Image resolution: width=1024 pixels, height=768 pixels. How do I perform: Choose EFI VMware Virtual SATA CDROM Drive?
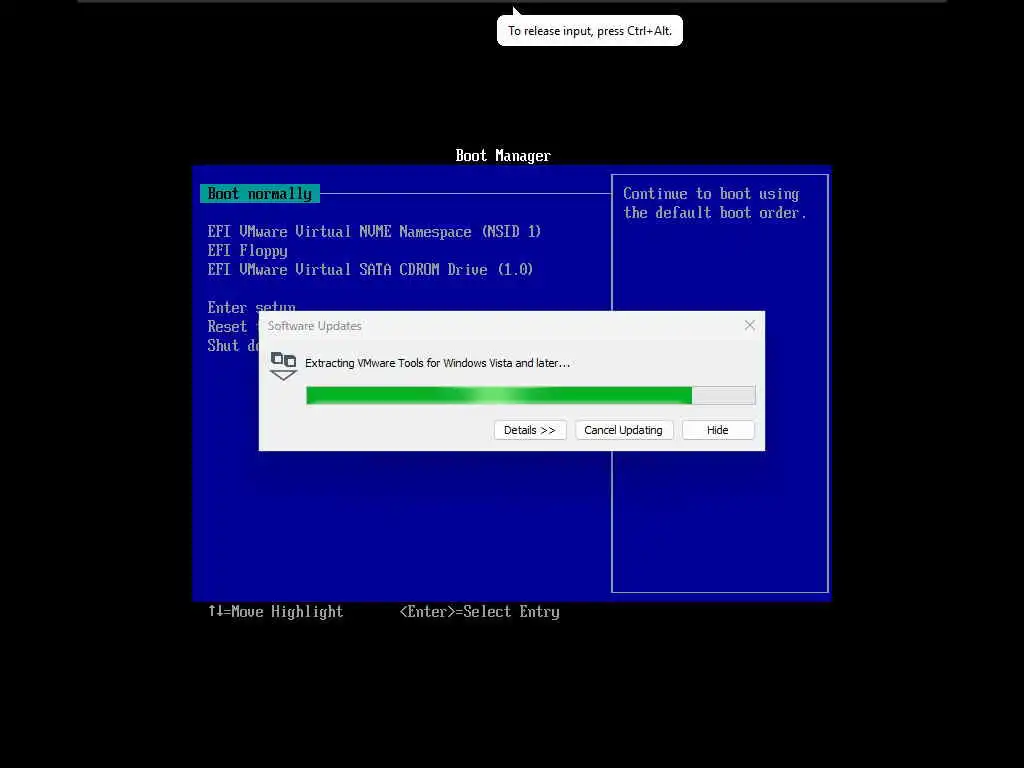pyautogui.click(x=370, y=270)
